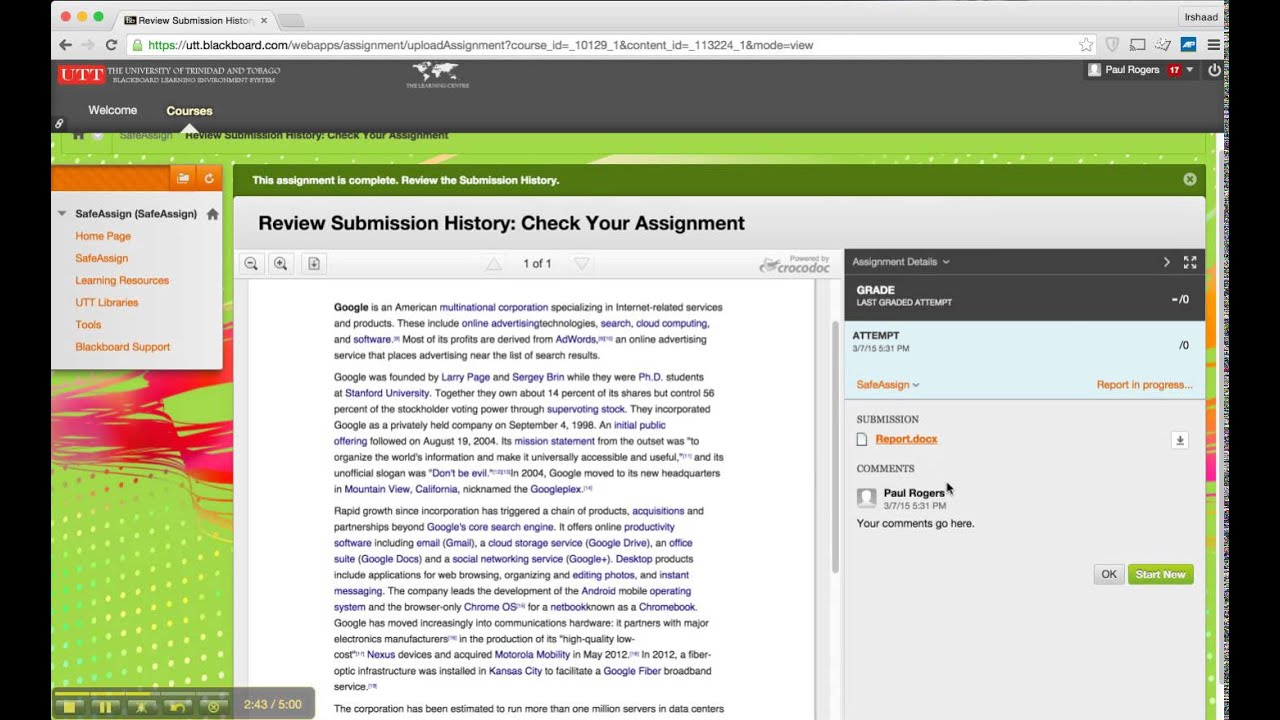Click the OK button

tap(1109, 575)
